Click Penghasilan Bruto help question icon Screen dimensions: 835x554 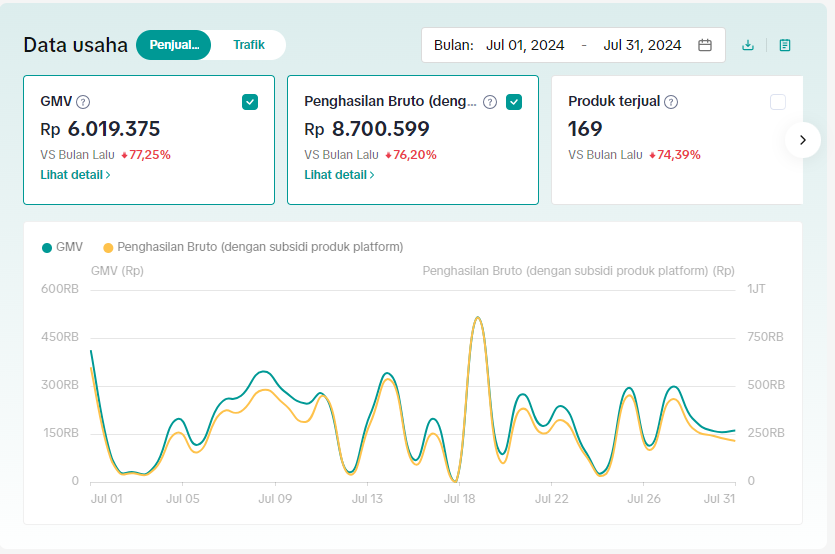coord(490,102)
